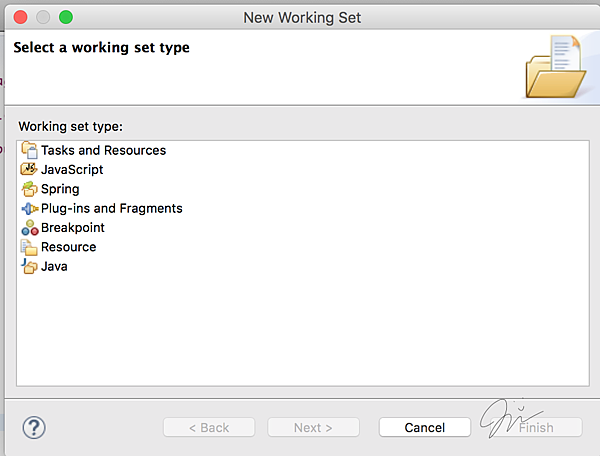Select the "Plug-ins and Fragments" text label
The width and height of the screenshot is (600, 456).
[x=111, y=208]
